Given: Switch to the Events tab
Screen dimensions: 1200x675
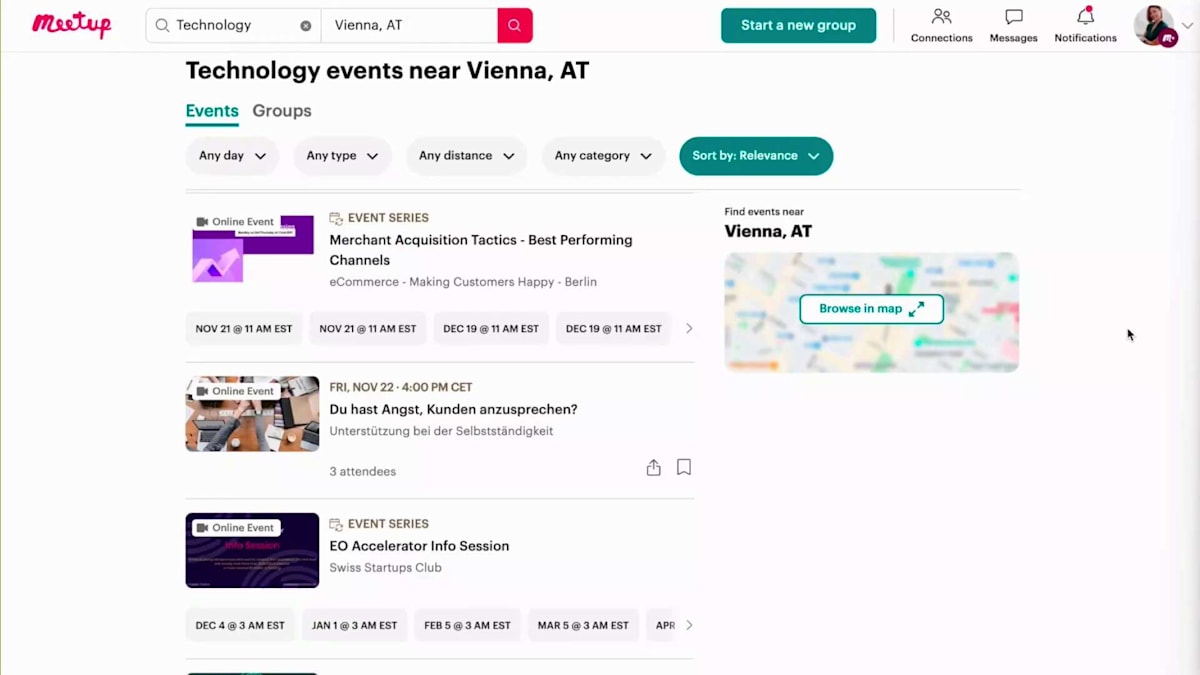Looking at the screenshot, I should [212, 111].
